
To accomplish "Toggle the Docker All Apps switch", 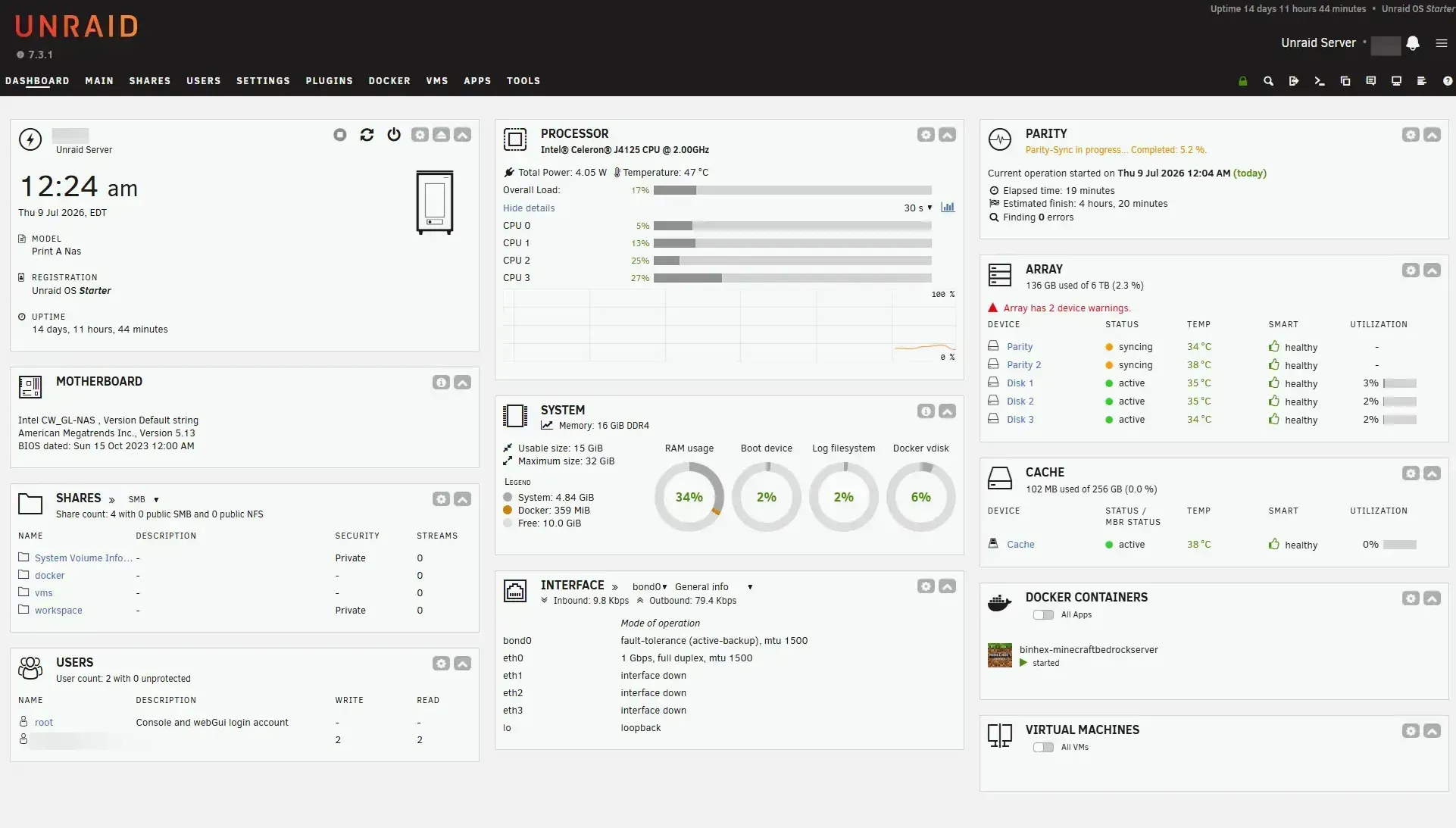I will tap(1043, 615).
